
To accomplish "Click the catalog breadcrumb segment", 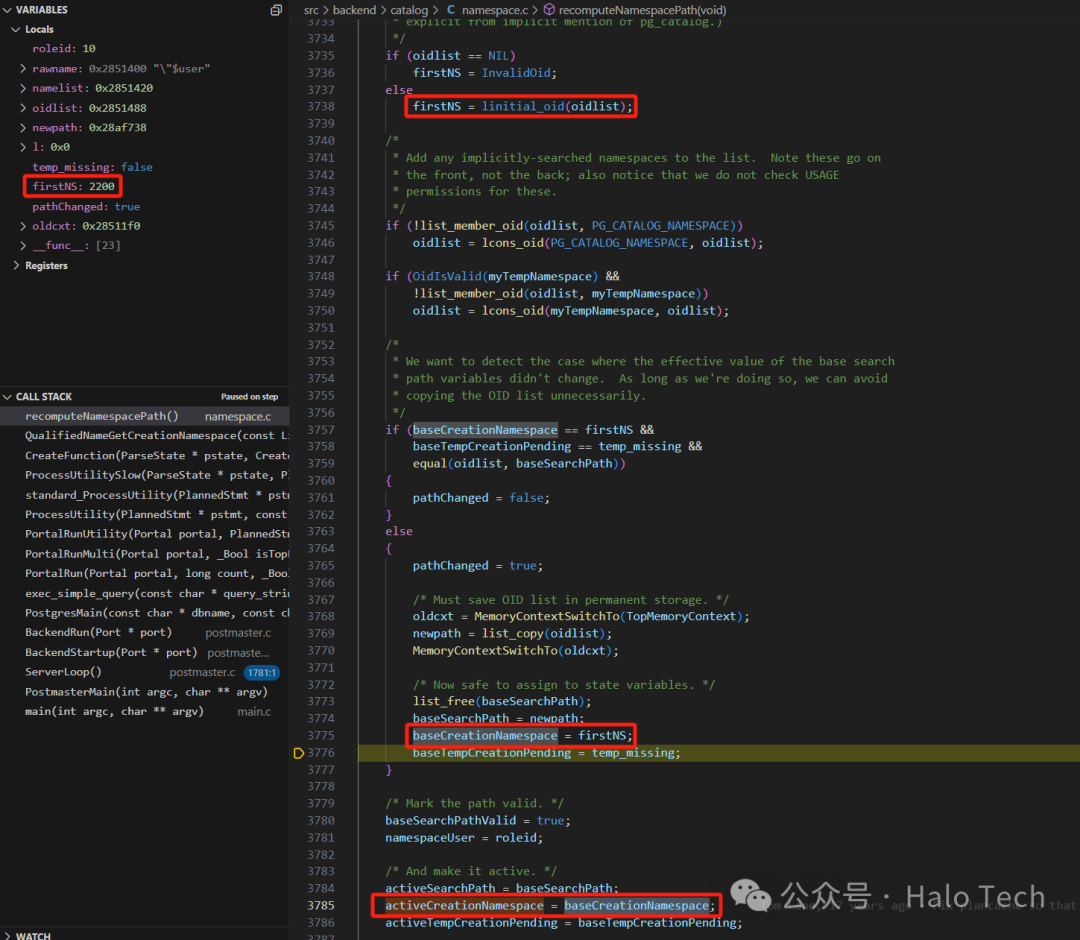I will (x=409, y=10).
